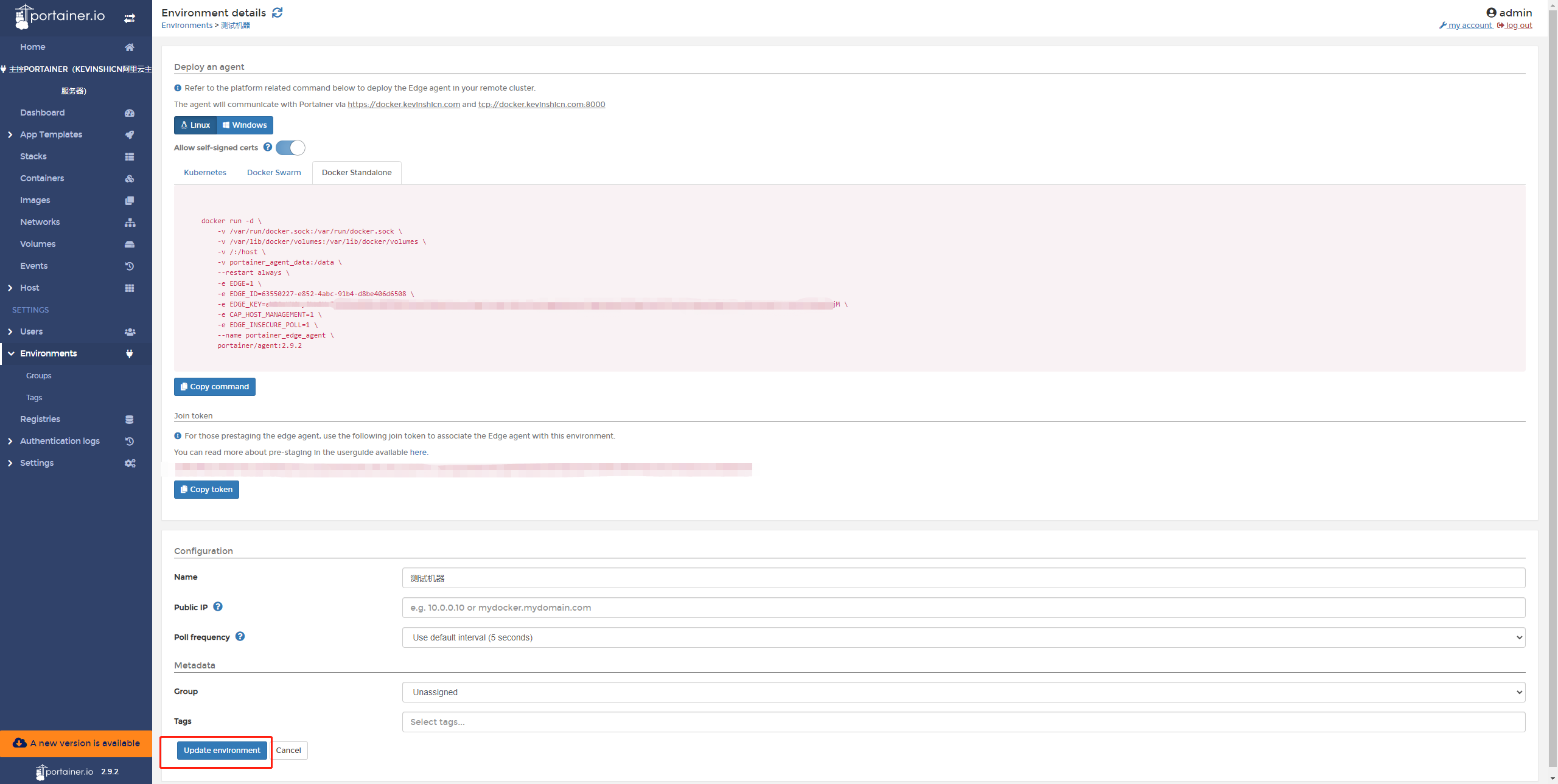
Task: Click the Environments breadcrumb link
Action: pyautogui.click(x=187, y=26)
